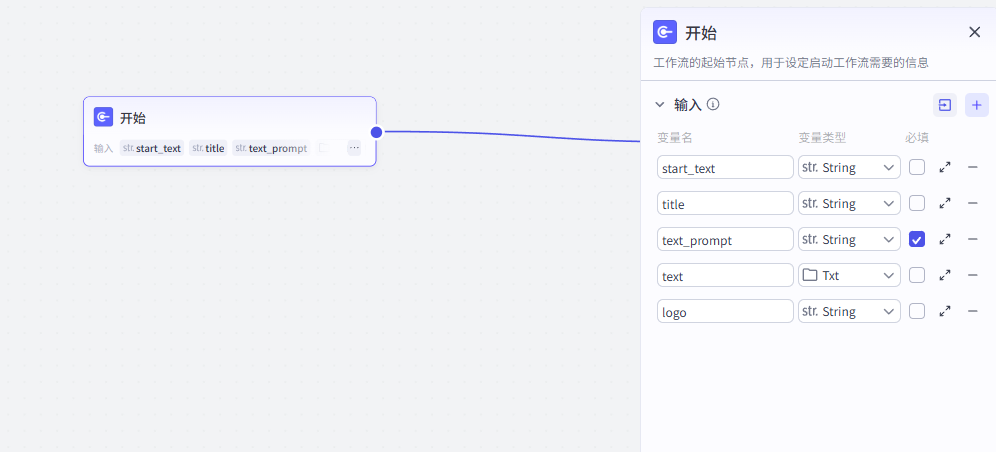Change the Txt file type dropdown
Image resolution: width=996 pixels, height=452 pixels.
coord(849,276)
